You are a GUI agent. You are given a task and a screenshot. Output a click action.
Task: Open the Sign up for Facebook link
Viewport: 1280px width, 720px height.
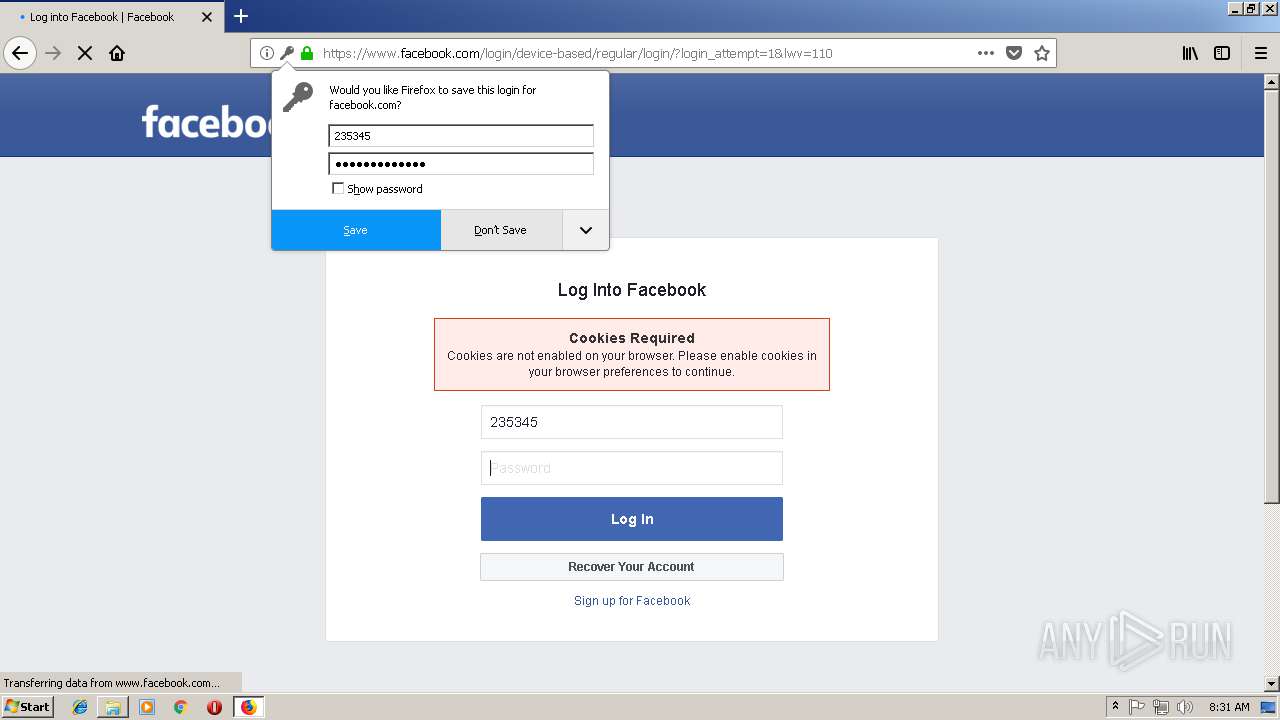632,601
